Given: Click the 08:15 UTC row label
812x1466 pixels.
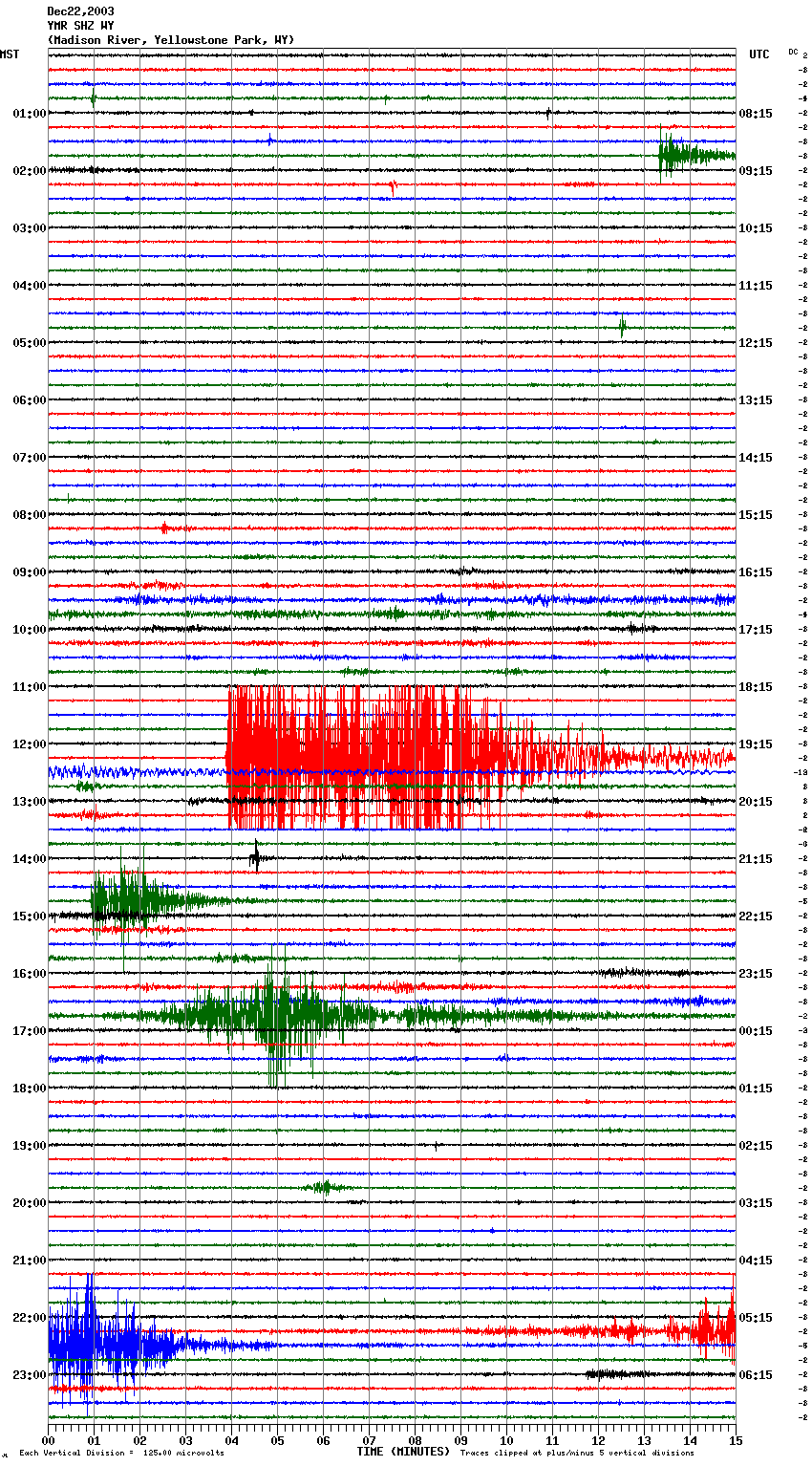Looking at the screenshot, I should [x=756, y=114].
